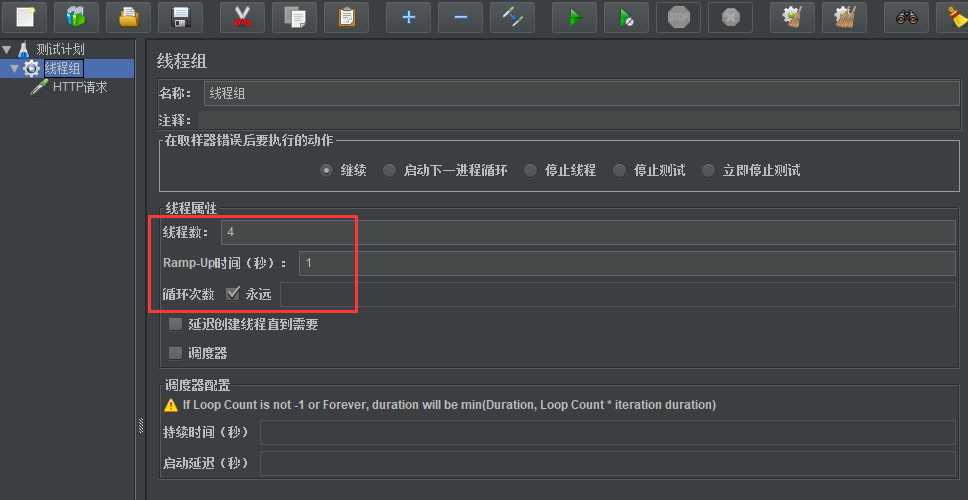The image size is (968, 500).
Task: Click the plus Add icon in toolbar
Action: click(408, 17)
